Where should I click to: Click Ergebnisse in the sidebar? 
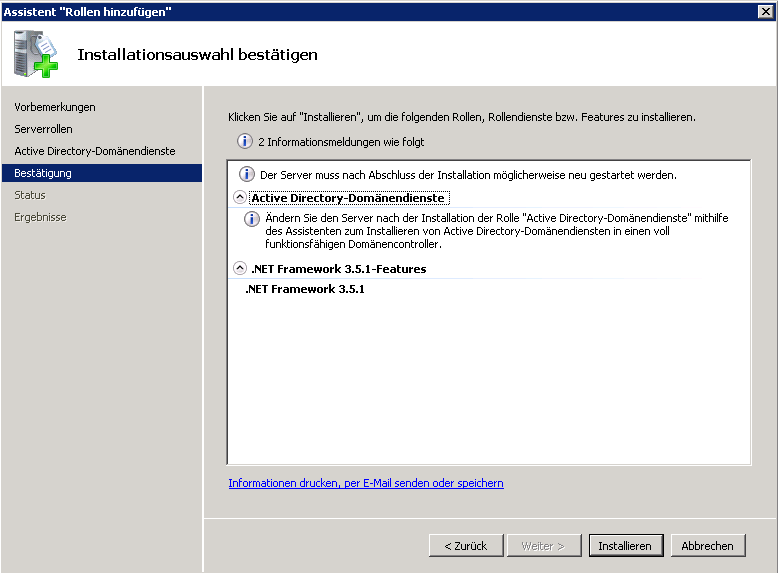tap(40, 217)
